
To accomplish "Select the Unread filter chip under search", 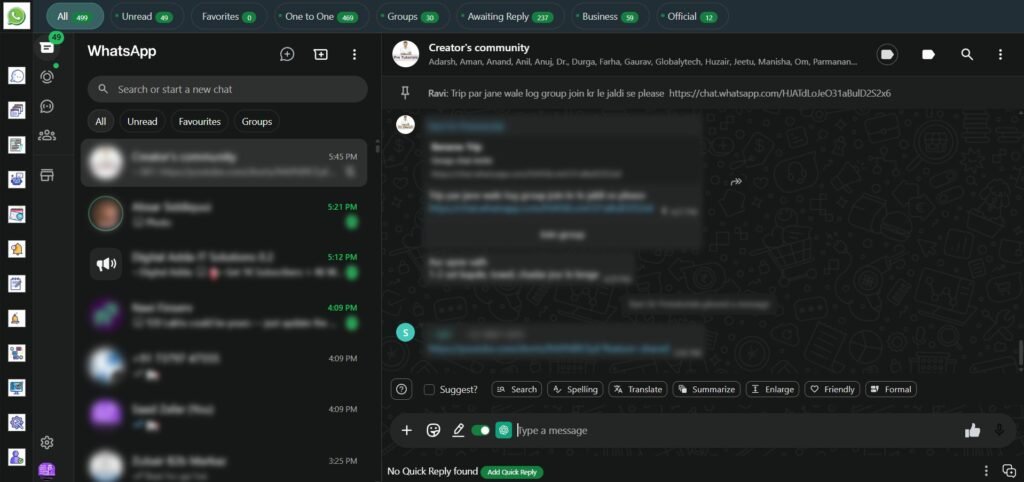I will [x=142, y=121].
